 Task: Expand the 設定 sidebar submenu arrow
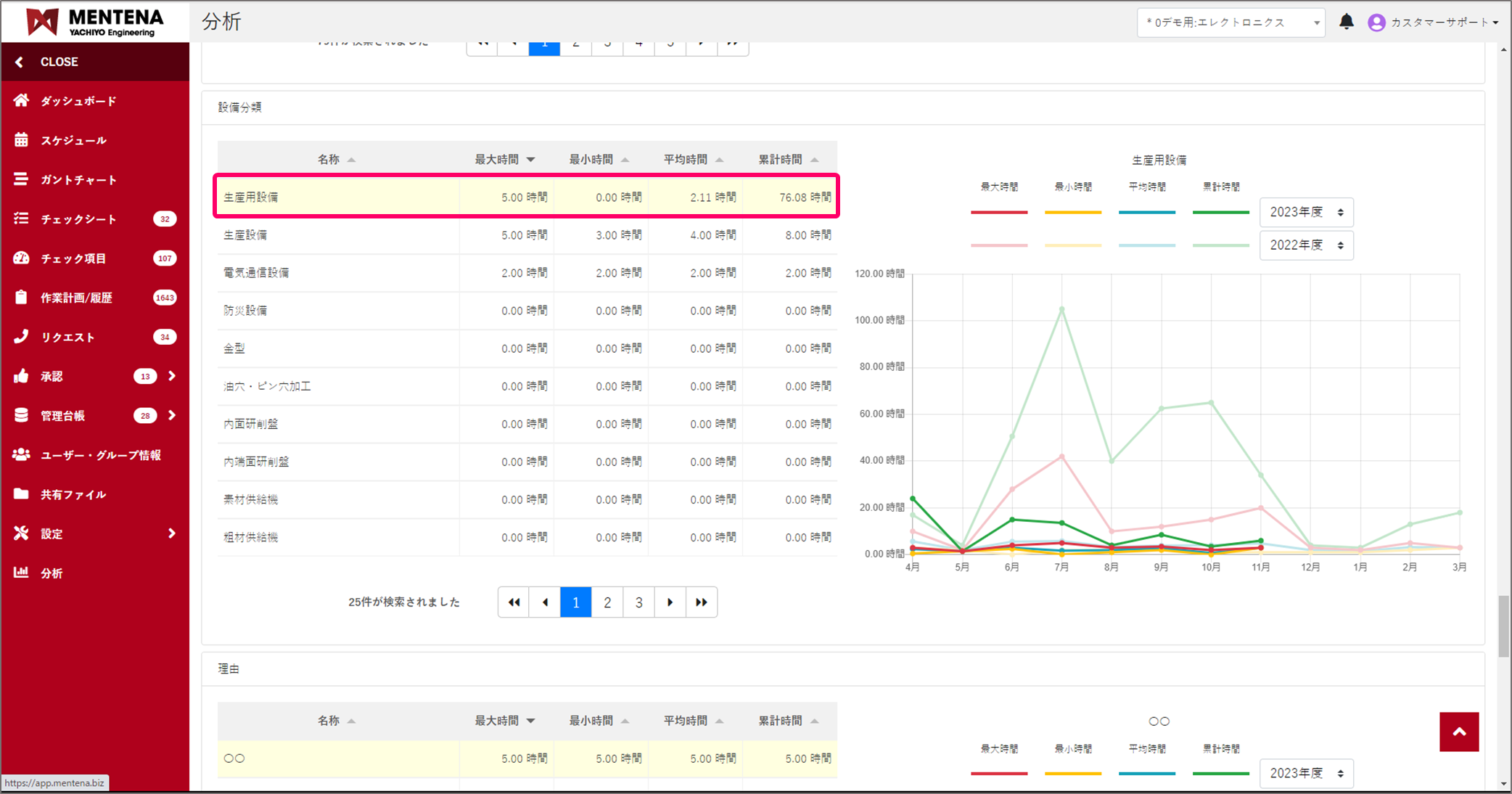[172, 533]
